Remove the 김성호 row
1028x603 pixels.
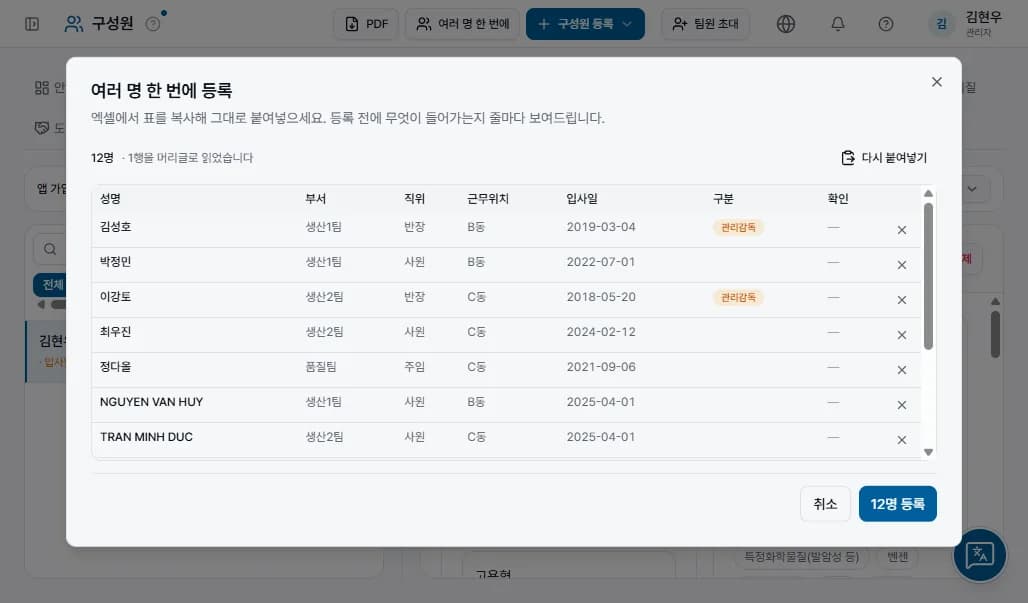point(901,230)
